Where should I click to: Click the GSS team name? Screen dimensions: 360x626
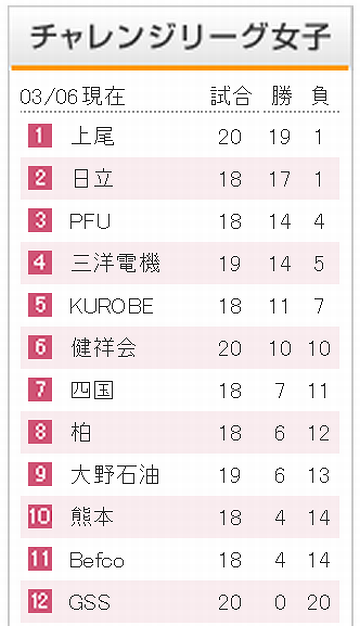click(x=89, y=602)
